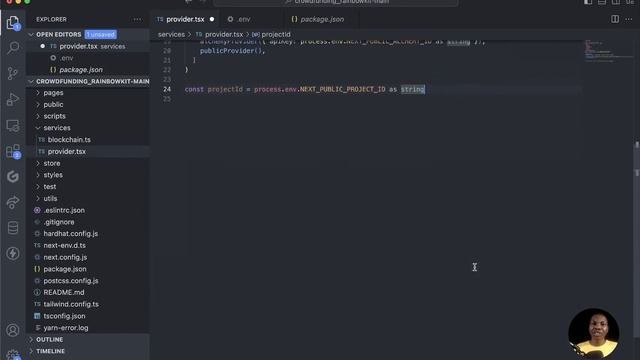Expand the utils folder
The width and height of the screenshot is (640, 360).
click(x=50, y=198)
